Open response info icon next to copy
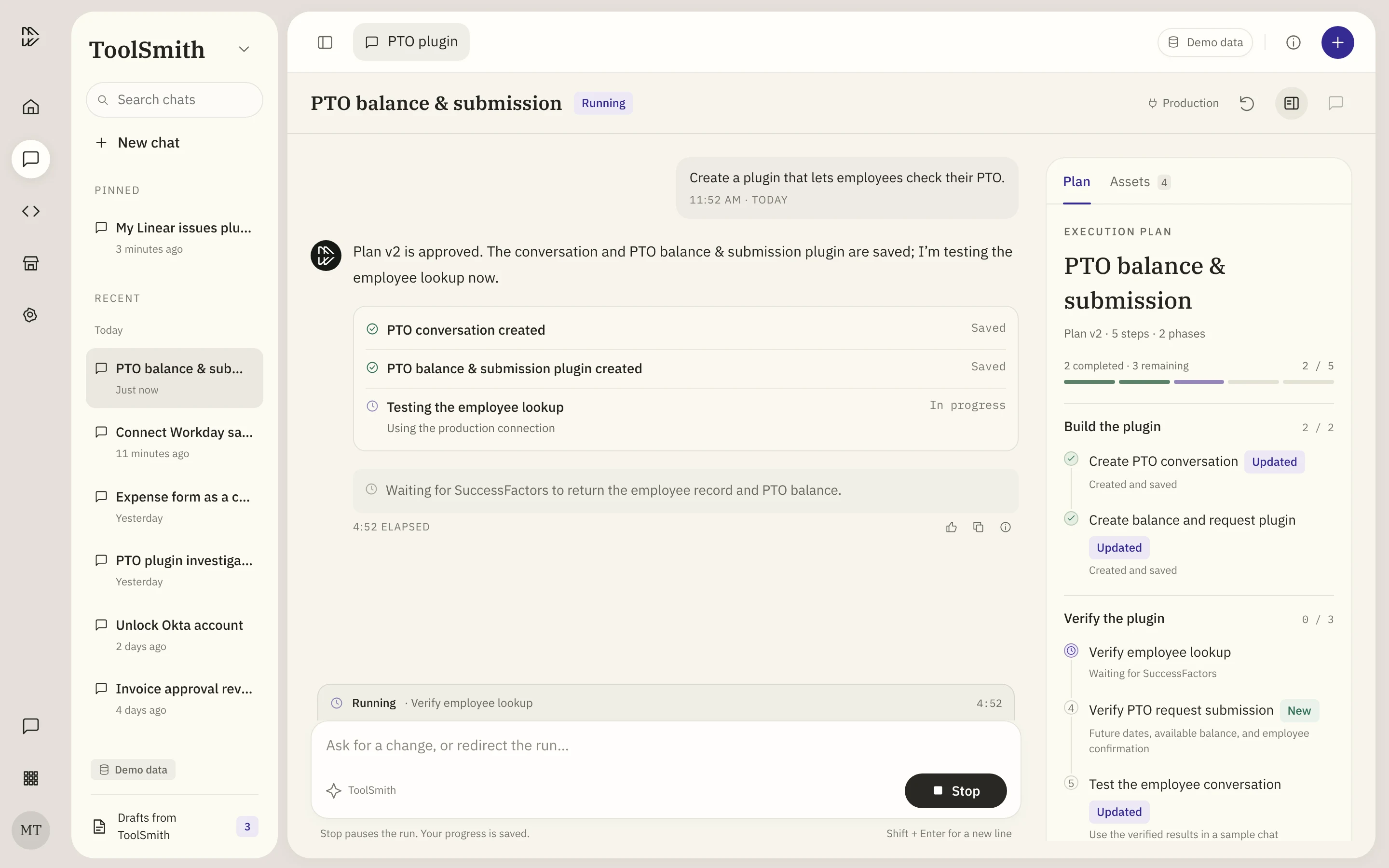 pyautogui.click(x=1006, y=527)
